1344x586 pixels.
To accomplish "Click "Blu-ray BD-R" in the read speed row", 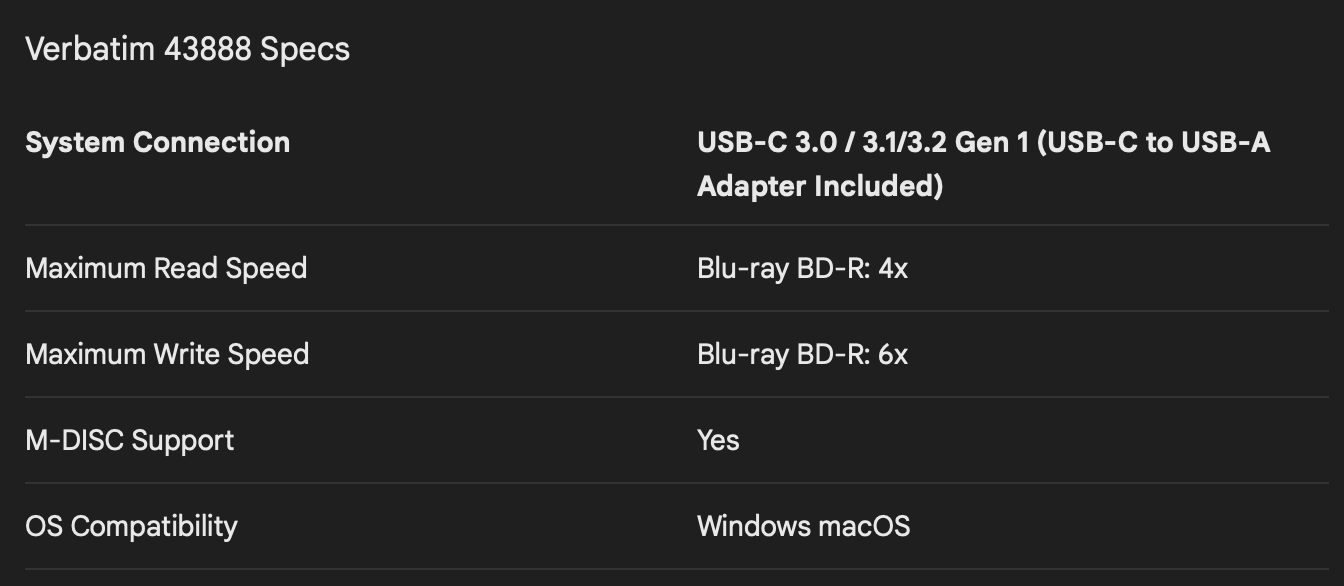I will 782,268.
